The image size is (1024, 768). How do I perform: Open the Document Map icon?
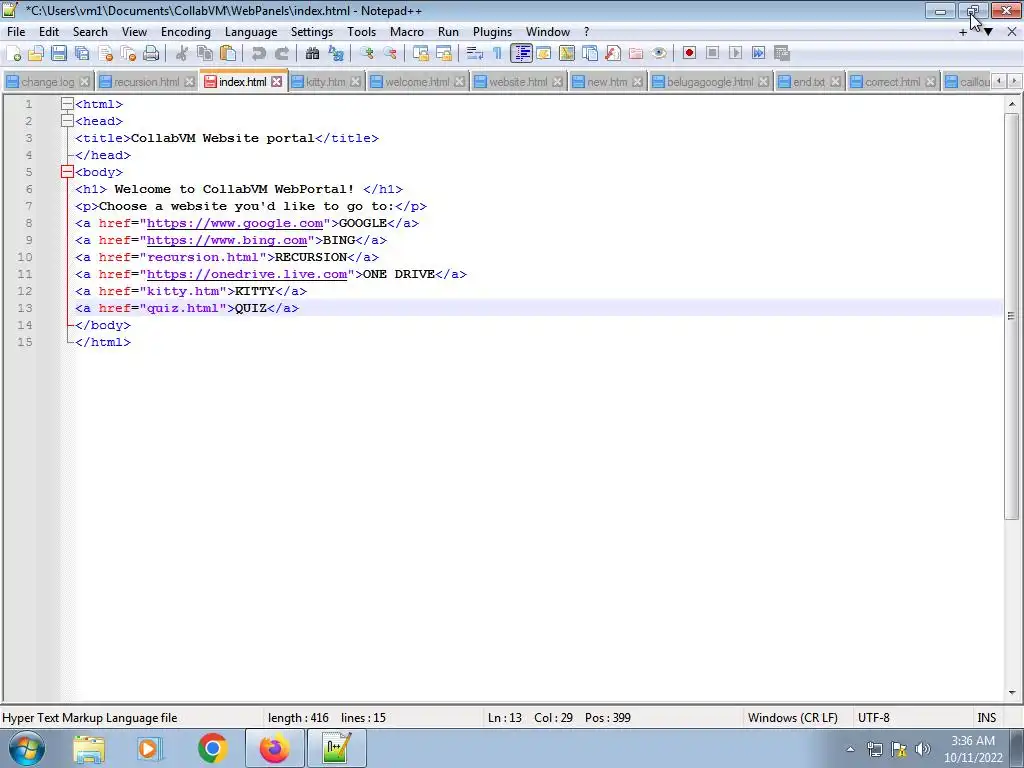click(x=567, y=54)
